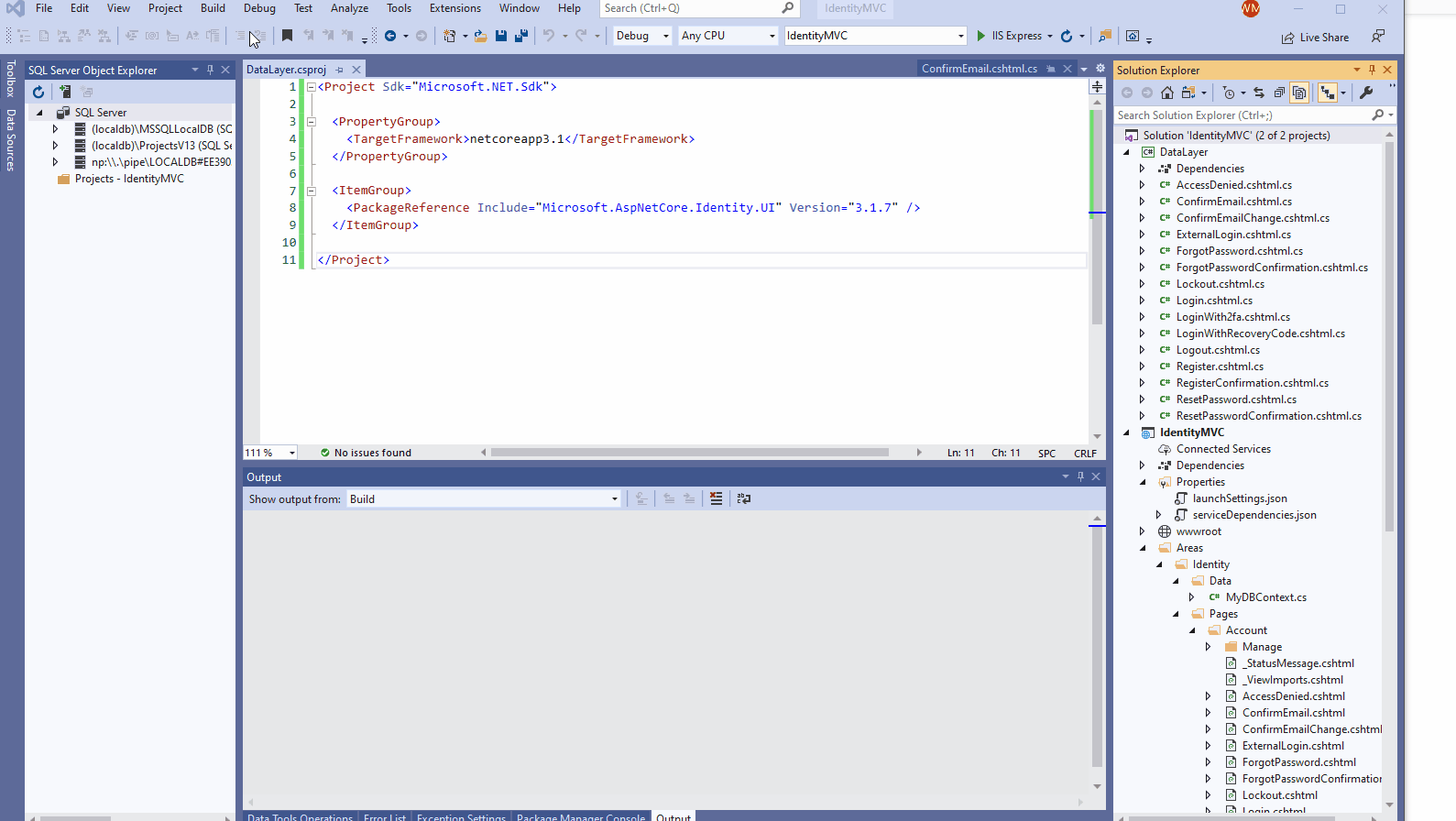Click the editor horizontal scrollbar
1456x821 pixels.
coord(690,453)
